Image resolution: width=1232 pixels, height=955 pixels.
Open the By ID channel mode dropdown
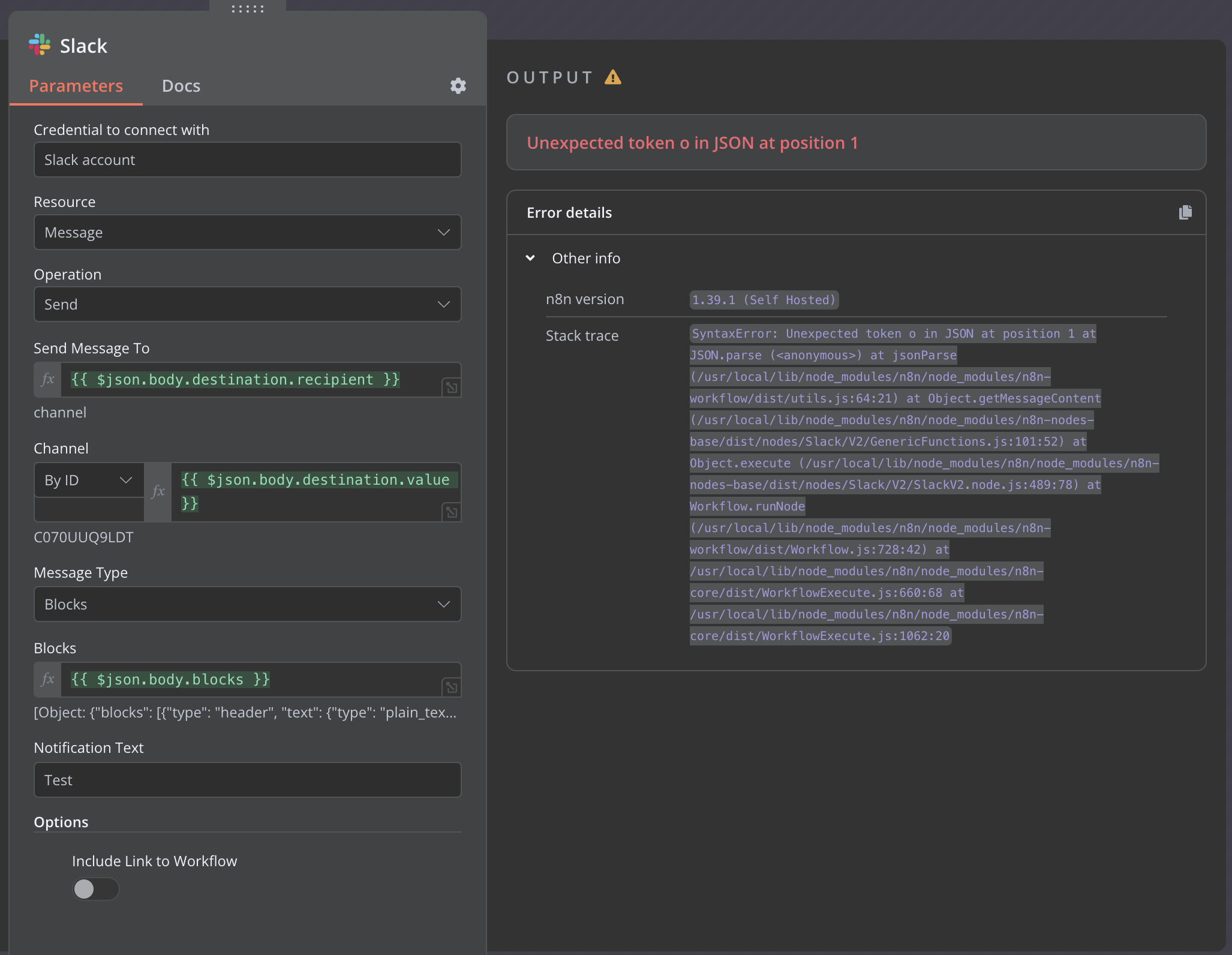tap(89, 480)
